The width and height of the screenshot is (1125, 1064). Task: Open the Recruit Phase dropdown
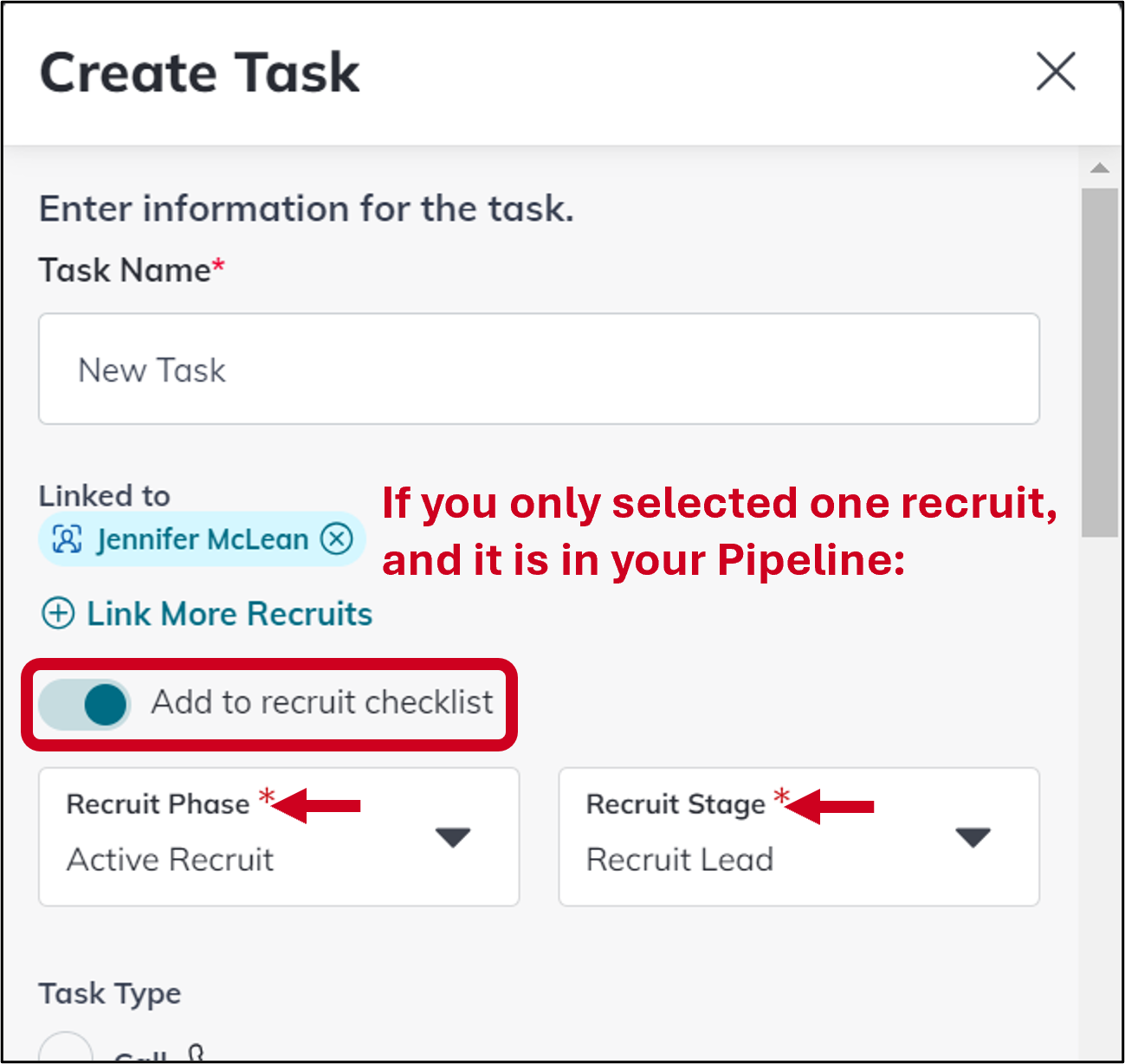(279, 836)
